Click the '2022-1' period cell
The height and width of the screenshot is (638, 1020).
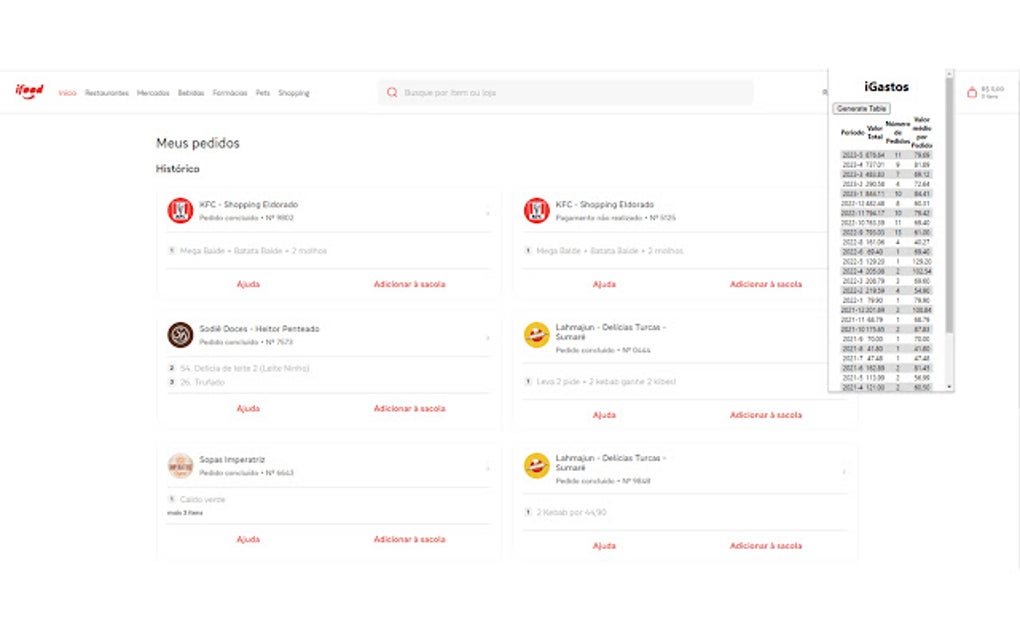pyautogui.click(x=852, y=300)
